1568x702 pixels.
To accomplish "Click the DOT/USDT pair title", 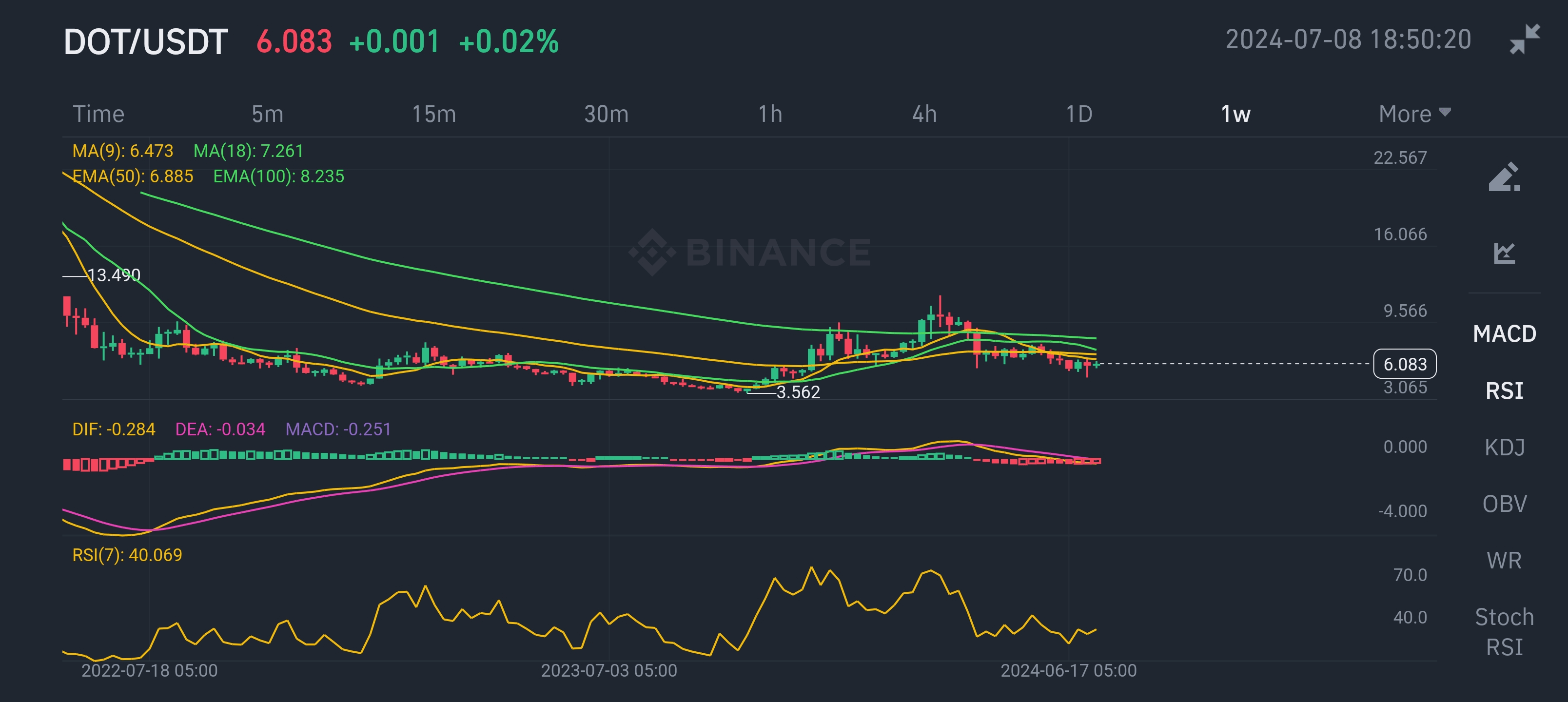I will pos(145,42).
